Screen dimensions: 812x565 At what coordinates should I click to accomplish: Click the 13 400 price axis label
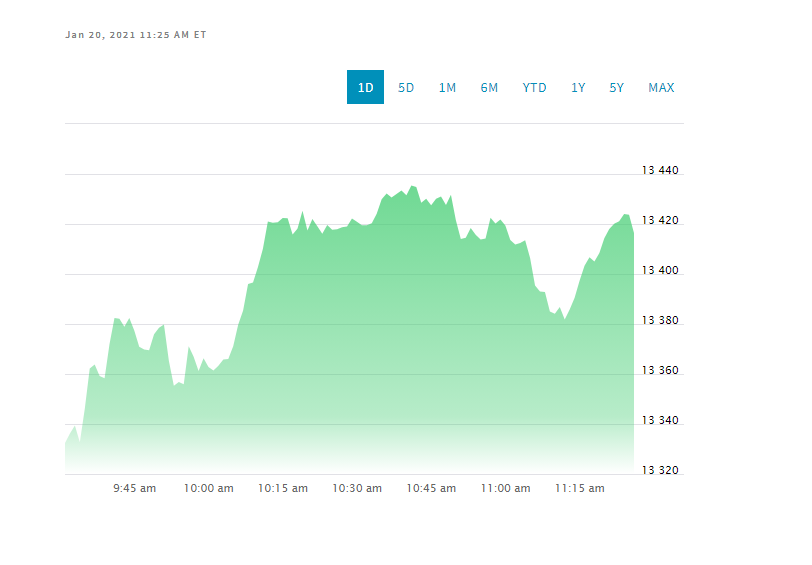(660, 270)
